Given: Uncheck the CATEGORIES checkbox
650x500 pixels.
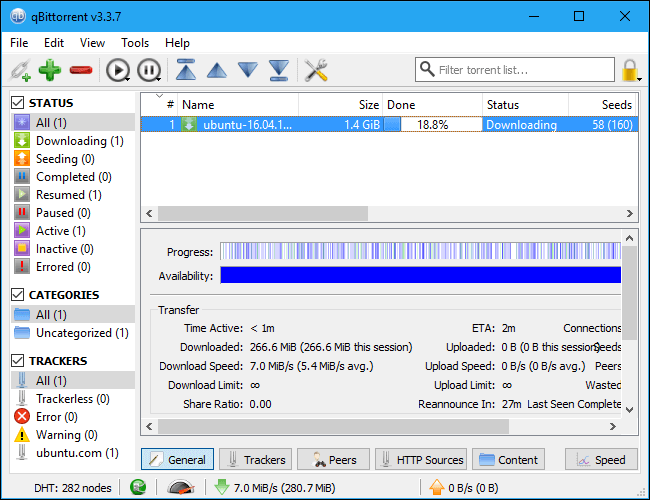Looking at the screenshot, I should pyautogui.click(x=17, y=295).
